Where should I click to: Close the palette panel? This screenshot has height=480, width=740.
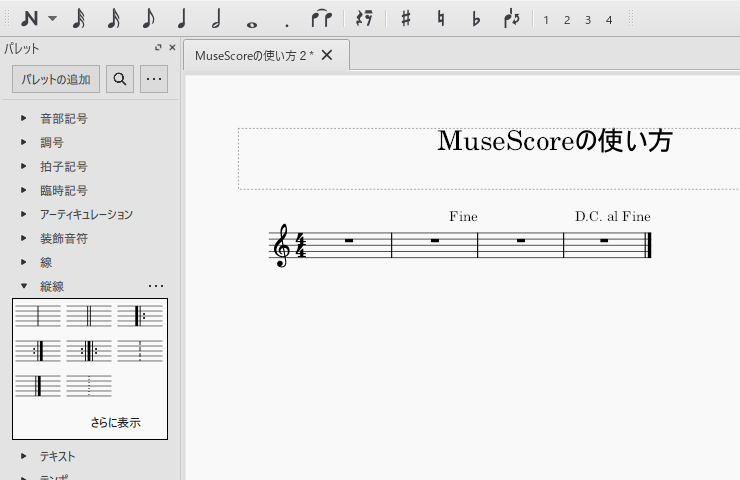point(172,47)
